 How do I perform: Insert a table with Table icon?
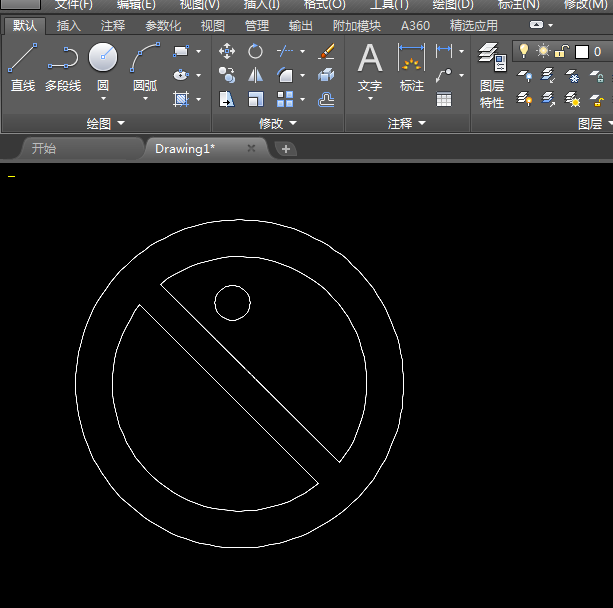pos(444,99)
